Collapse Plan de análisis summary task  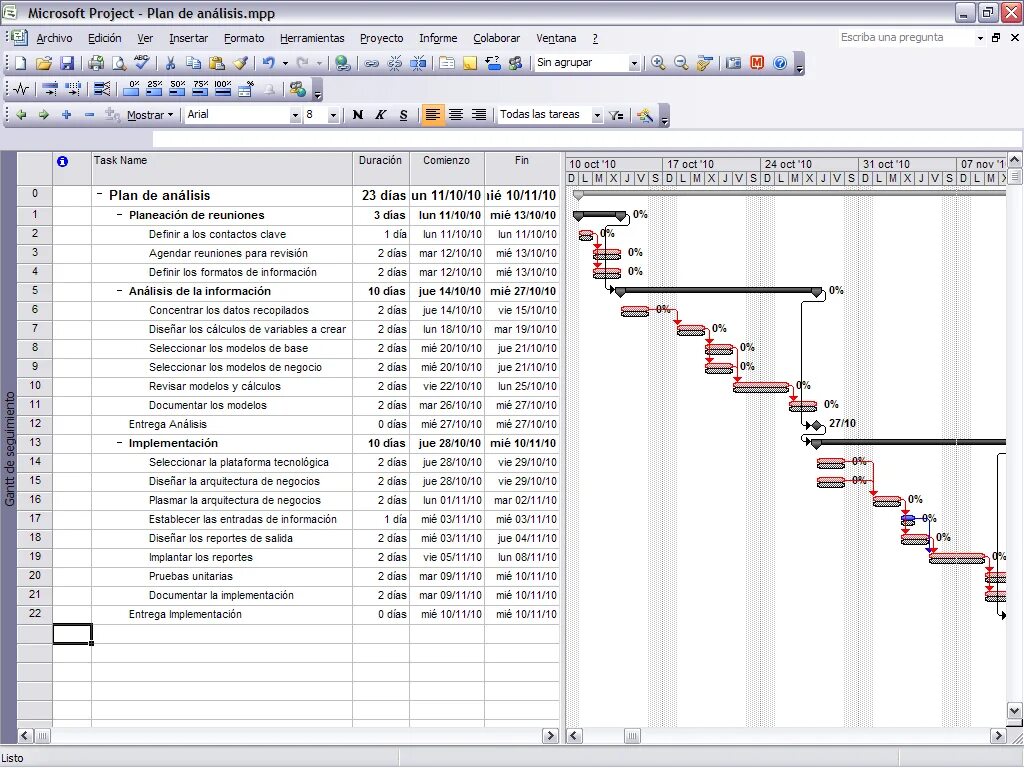coord(100,195)
